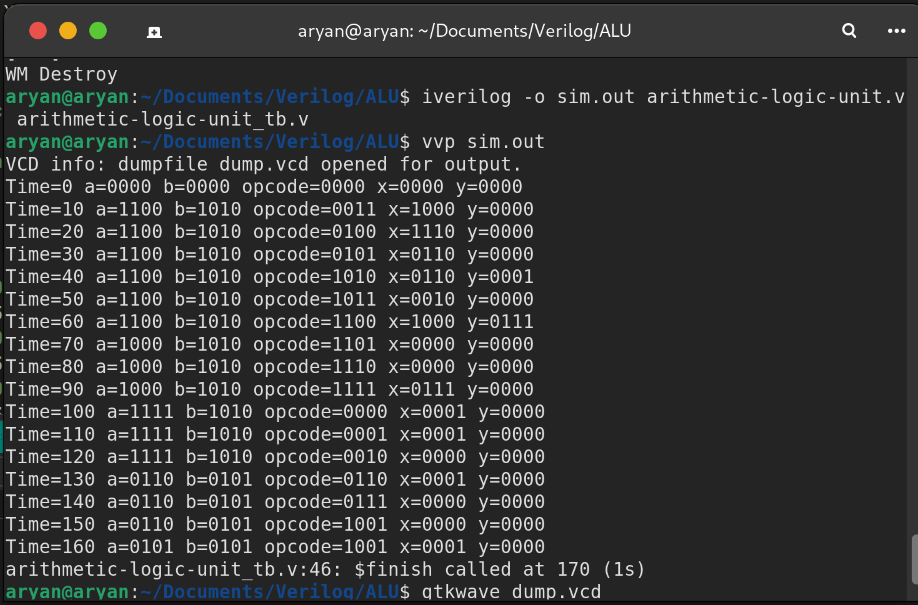Close the terminal with red button
This screenshot has height=605, width=918.
coord(38,31)
